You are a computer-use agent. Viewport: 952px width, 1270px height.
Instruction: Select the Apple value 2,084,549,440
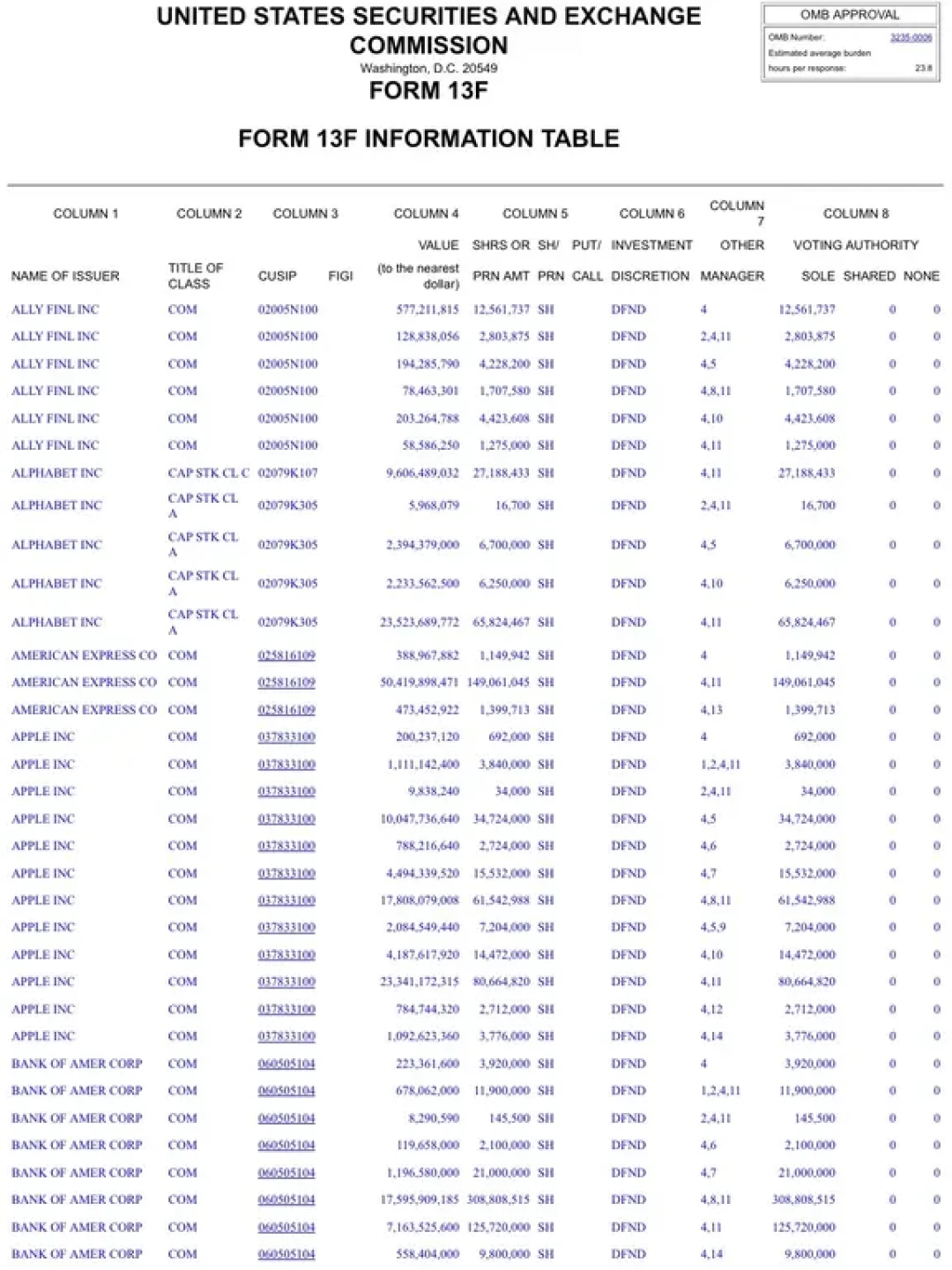coord(422,928)
